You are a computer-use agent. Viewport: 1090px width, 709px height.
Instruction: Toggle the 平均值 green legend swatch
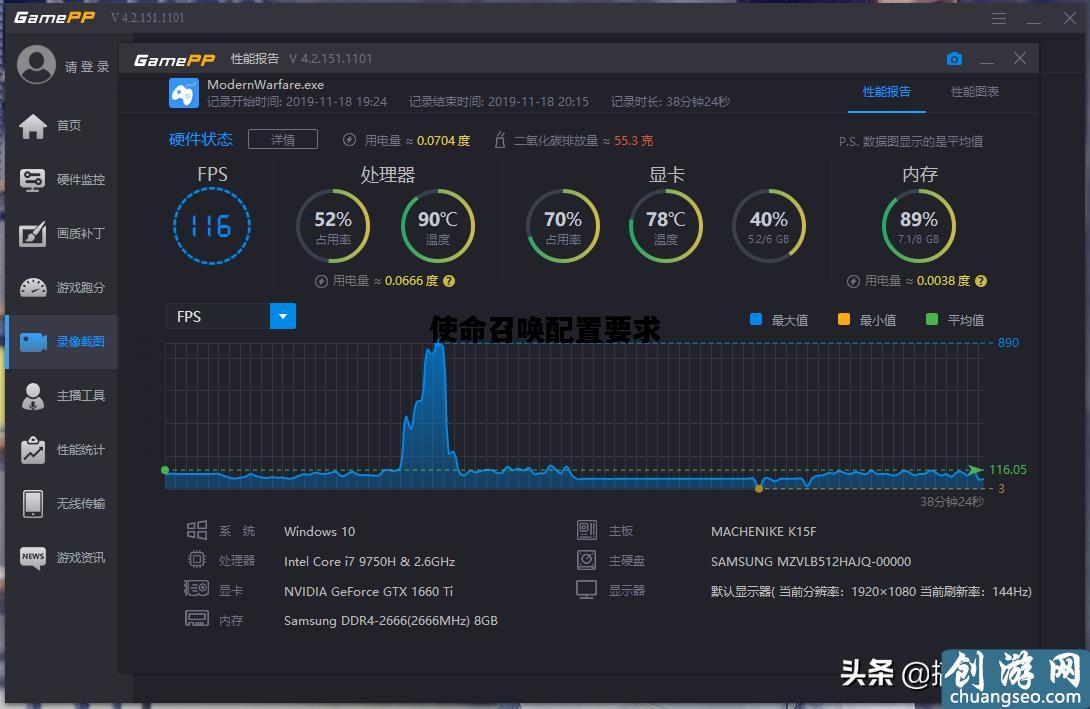[932, 320]
